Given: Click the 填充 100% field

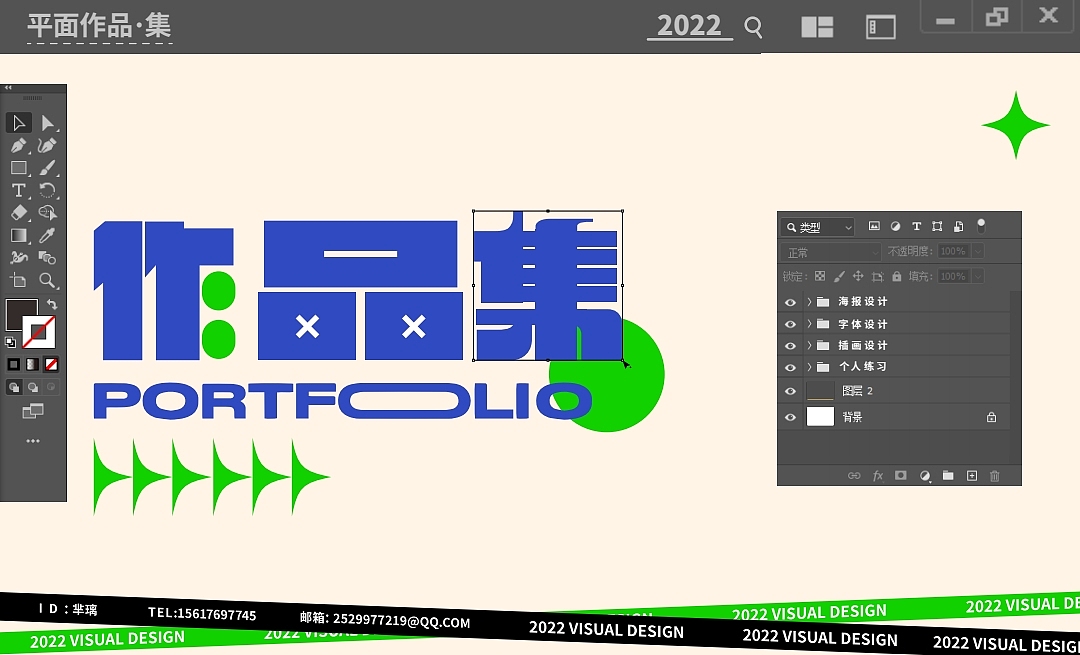Looking at the screenshot, I should click(953, 276).
